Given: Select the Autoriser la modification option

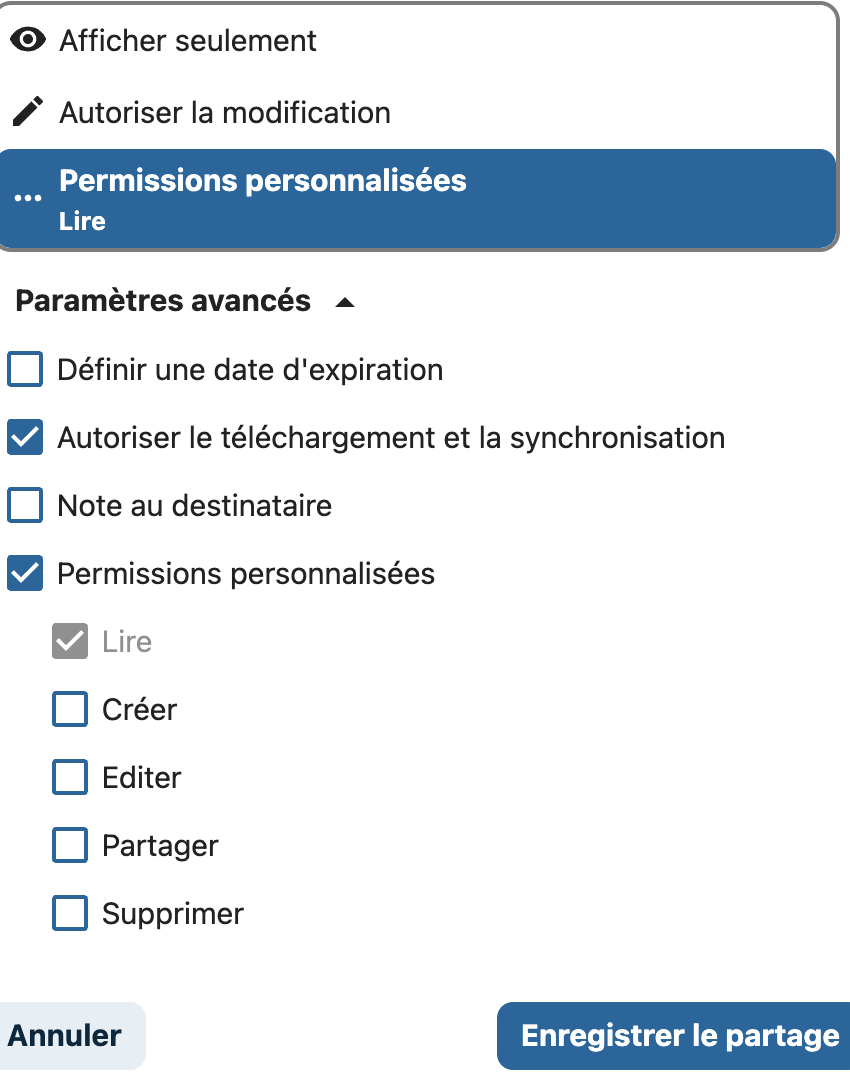Looking at the screenshot, I should click(x=419, y=113).
